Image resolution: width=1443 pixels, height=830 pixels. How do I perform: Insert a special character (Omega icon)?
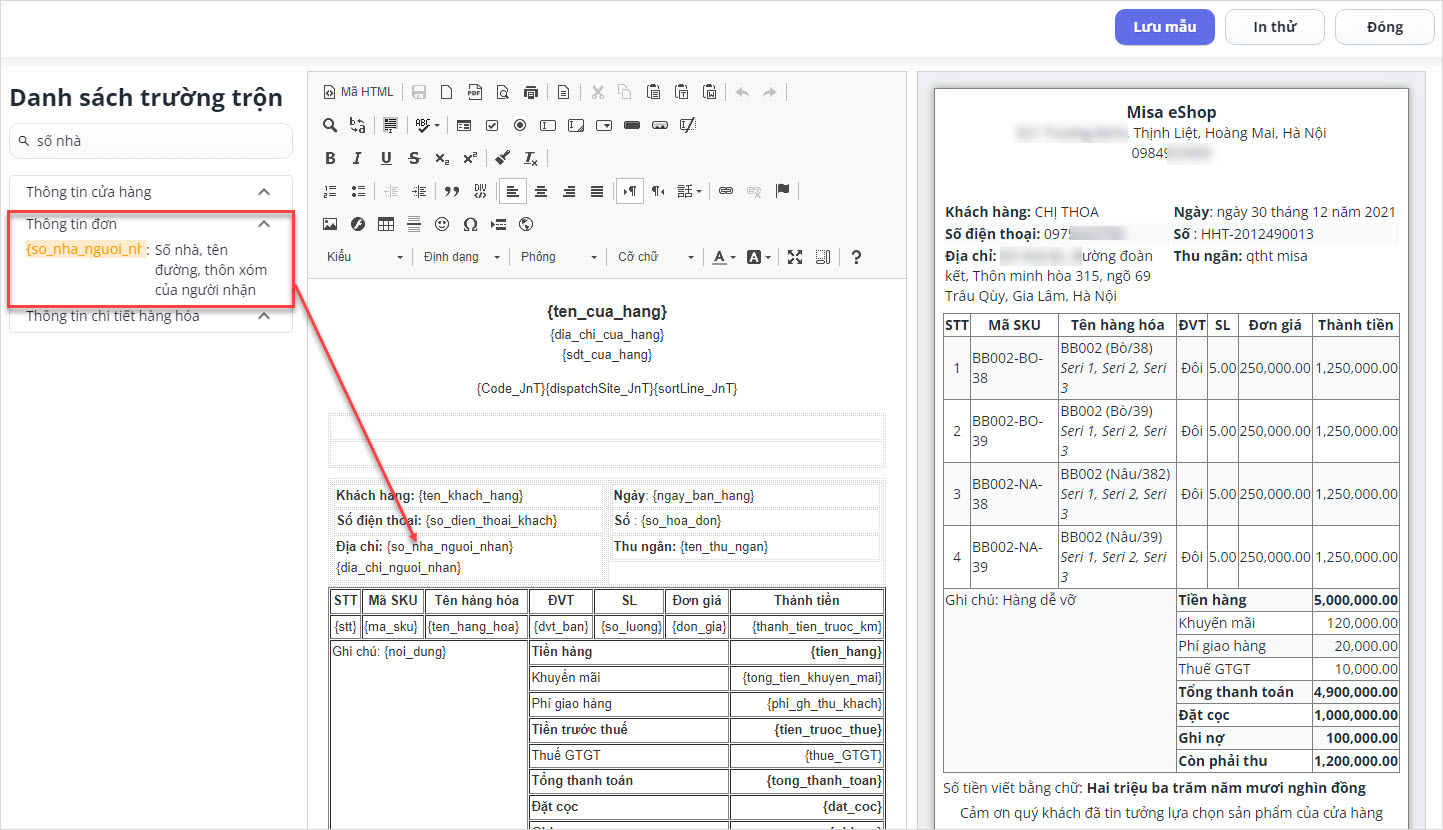470,224
